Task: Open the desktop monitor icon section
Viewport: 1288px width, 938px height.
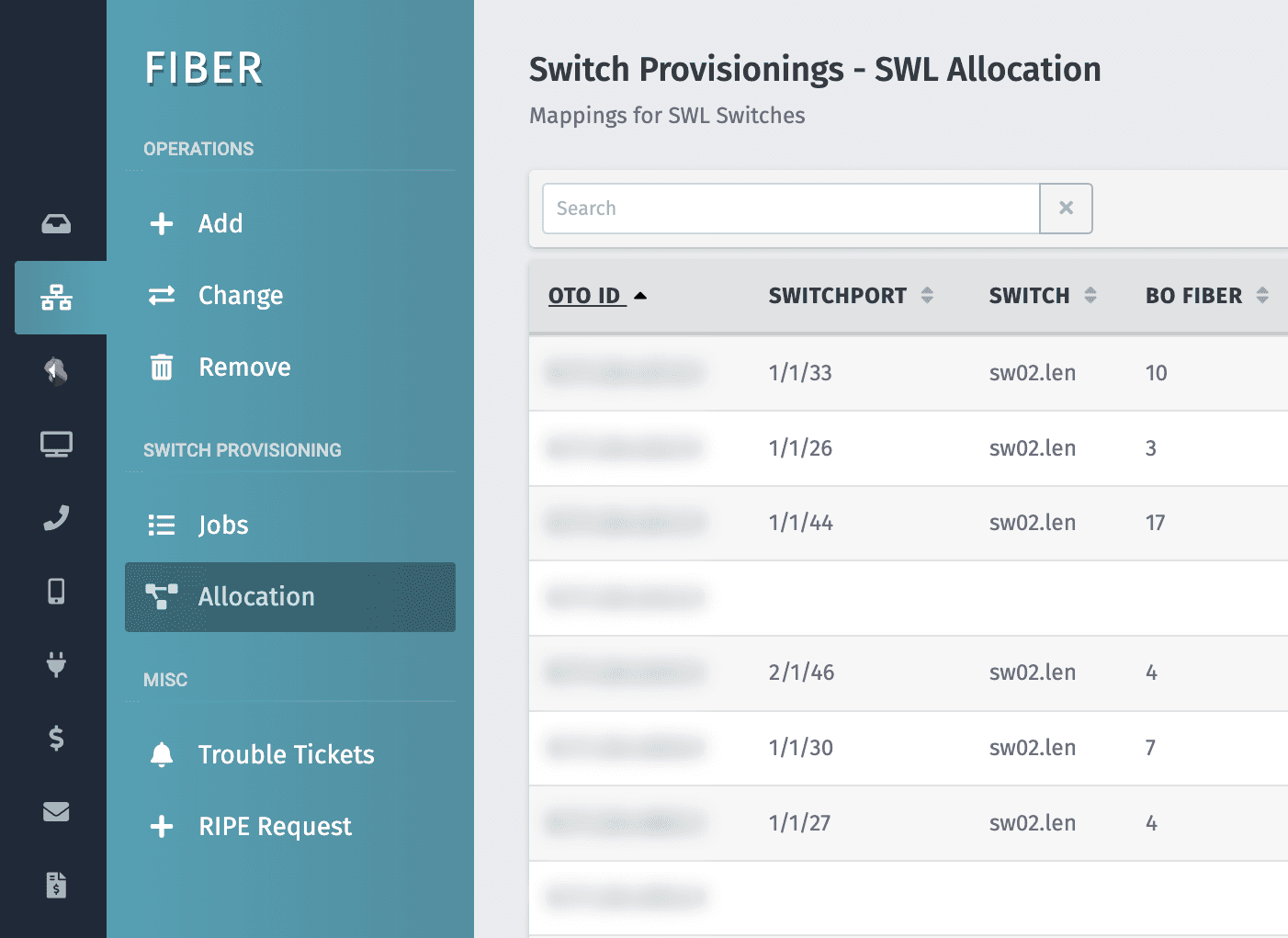Action: [56, 444]
